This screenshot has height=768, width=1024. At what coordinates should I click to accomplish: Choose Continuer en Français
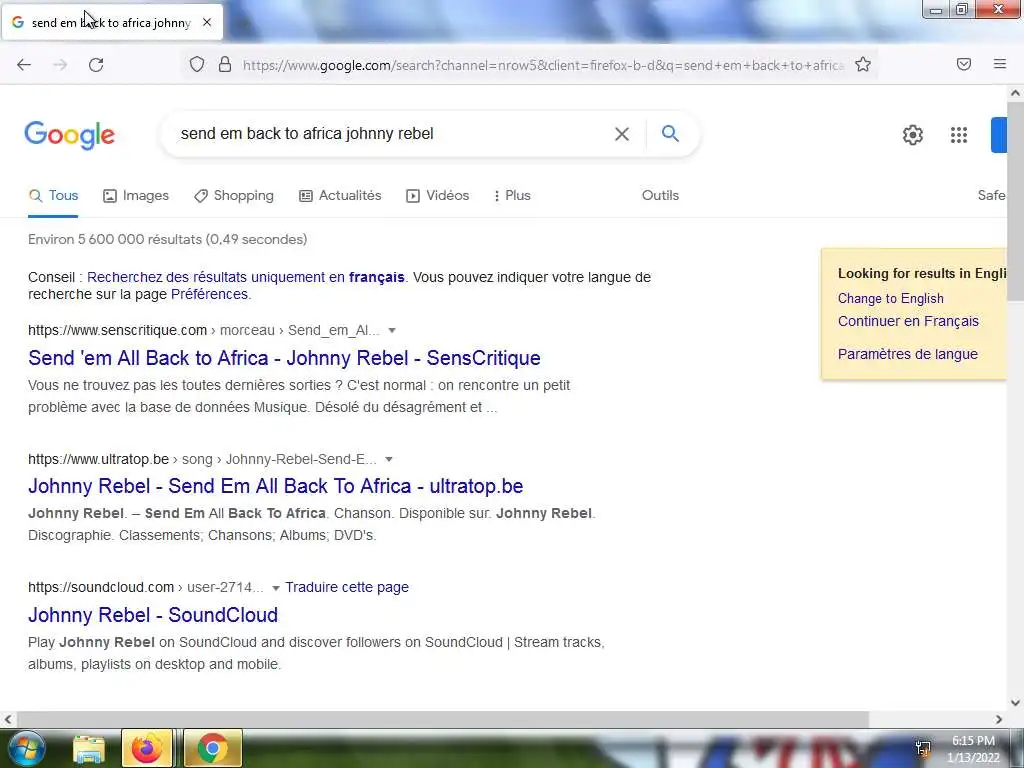click(x=908, y=321)
